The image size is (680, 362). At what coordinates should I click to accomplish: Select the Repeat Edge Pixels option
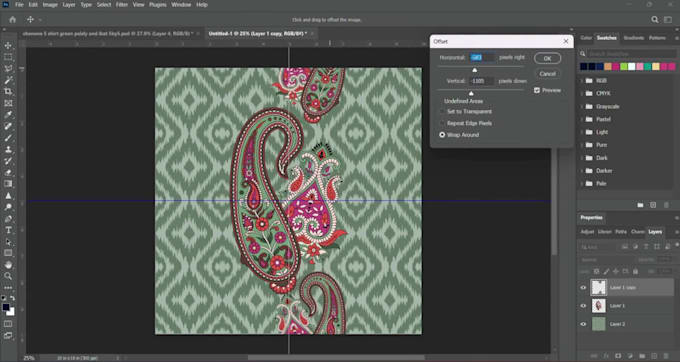pos(442,123)
